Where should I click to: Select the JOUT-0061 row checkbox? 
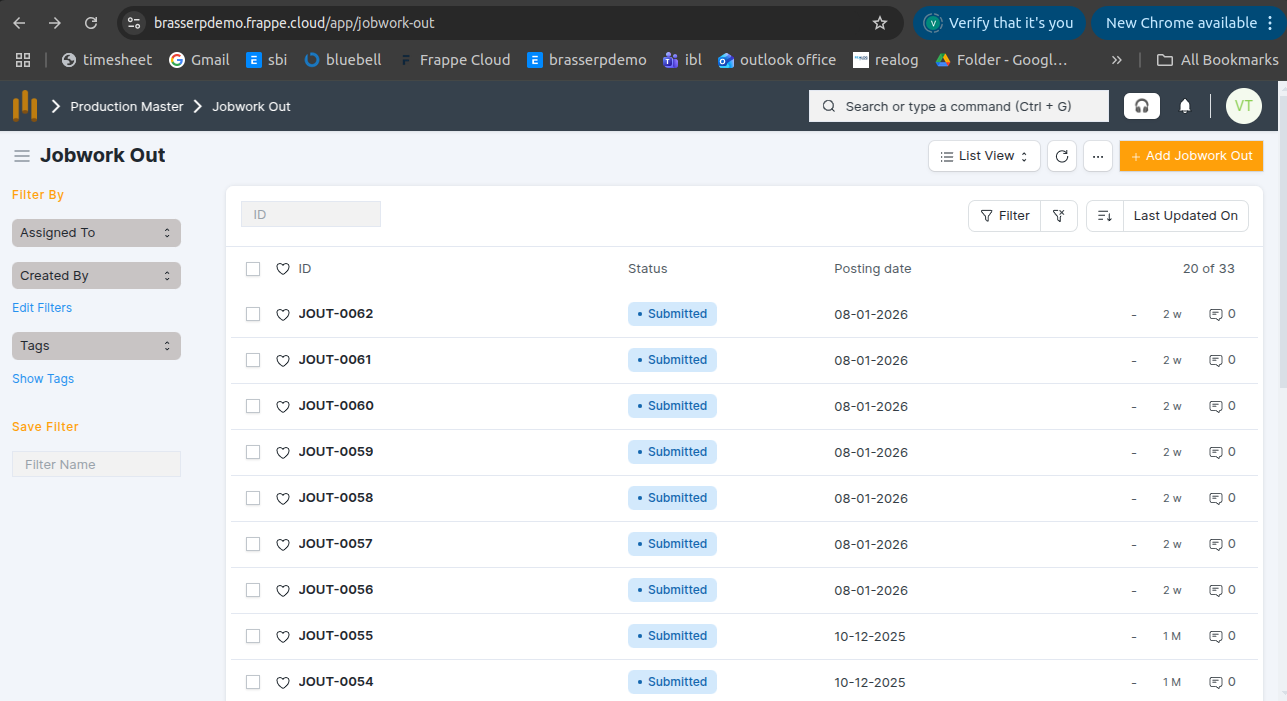[x=253, y=360]
